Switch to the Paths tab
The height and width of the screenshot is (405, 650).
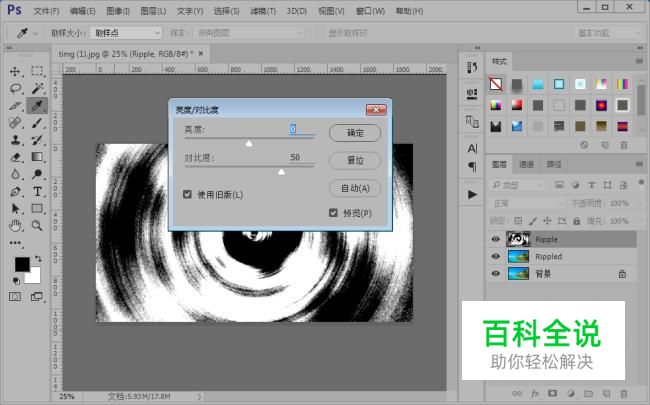tap(554, 165)
